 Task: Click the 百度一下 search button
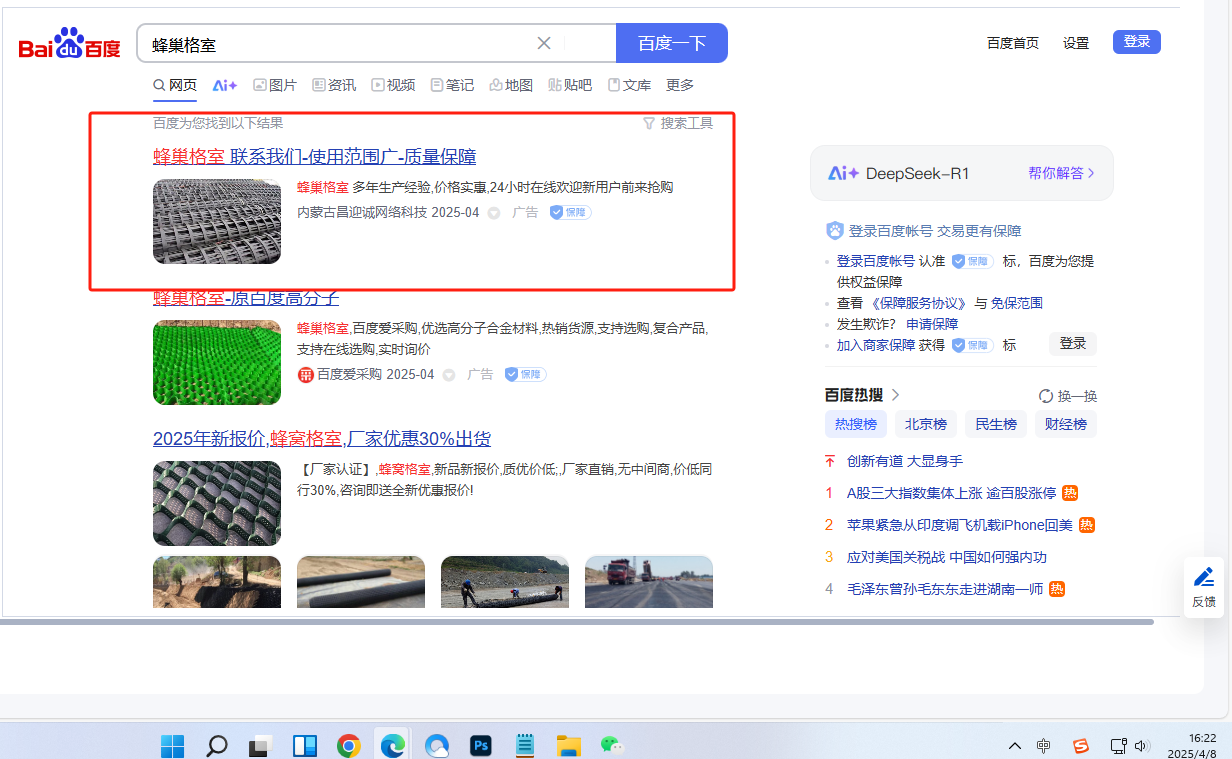point(672,43)
